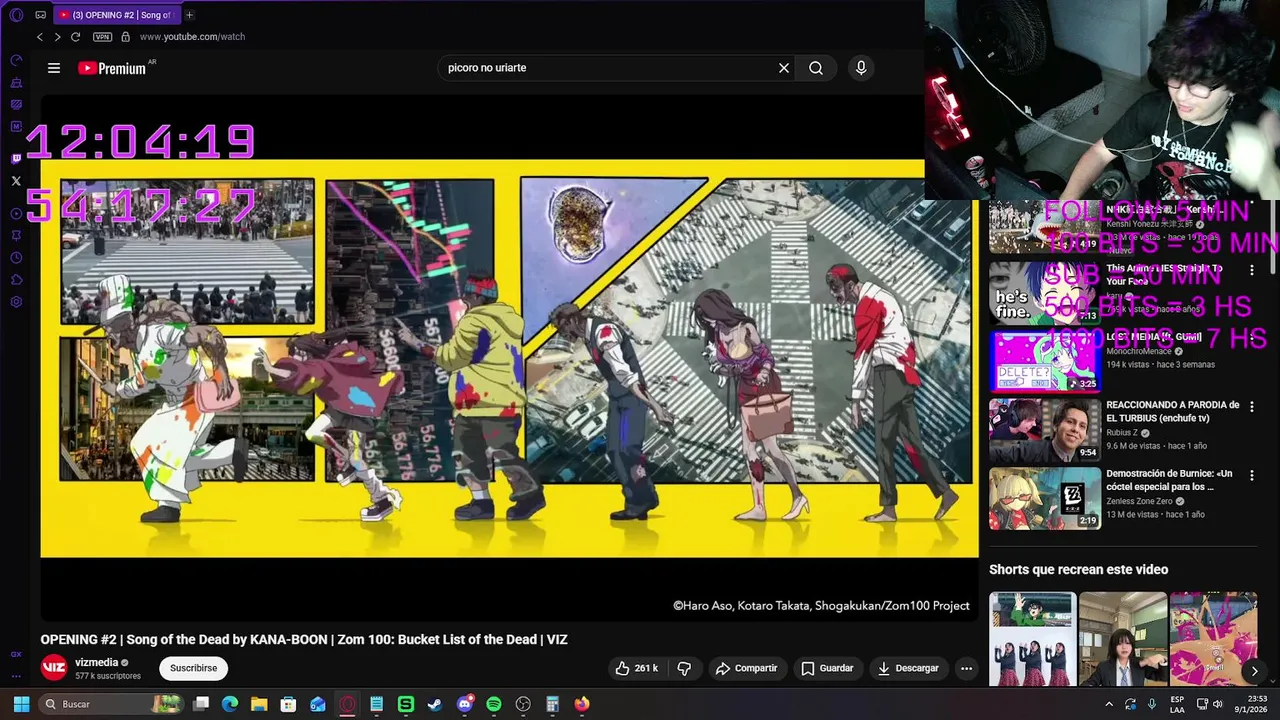The width and height of the screenshot is (1280, 720).
Task: Open the vizmedia channel name link
Action: [x=97, y=662]
